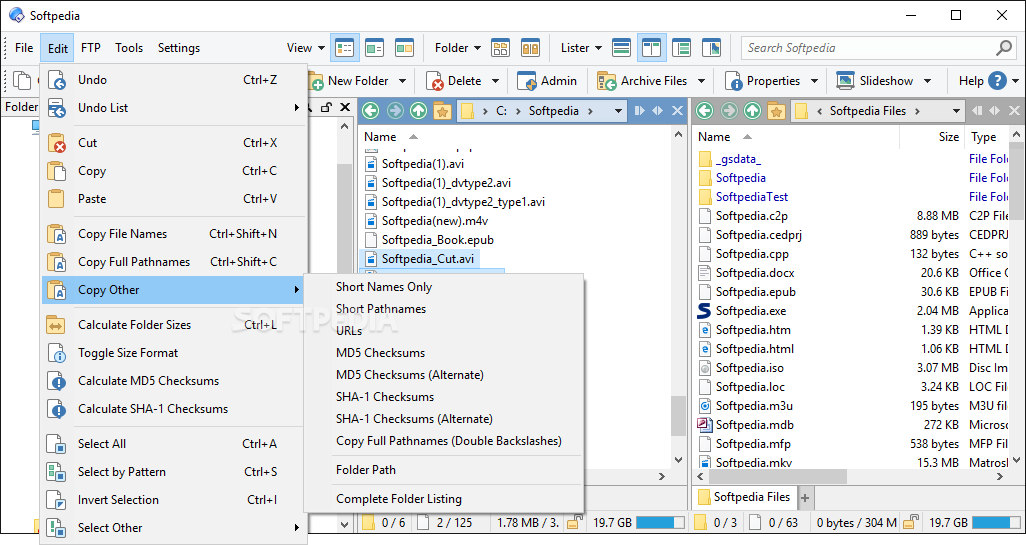
Task: Toggle the folder tree display icon
Action: point(681,48)
